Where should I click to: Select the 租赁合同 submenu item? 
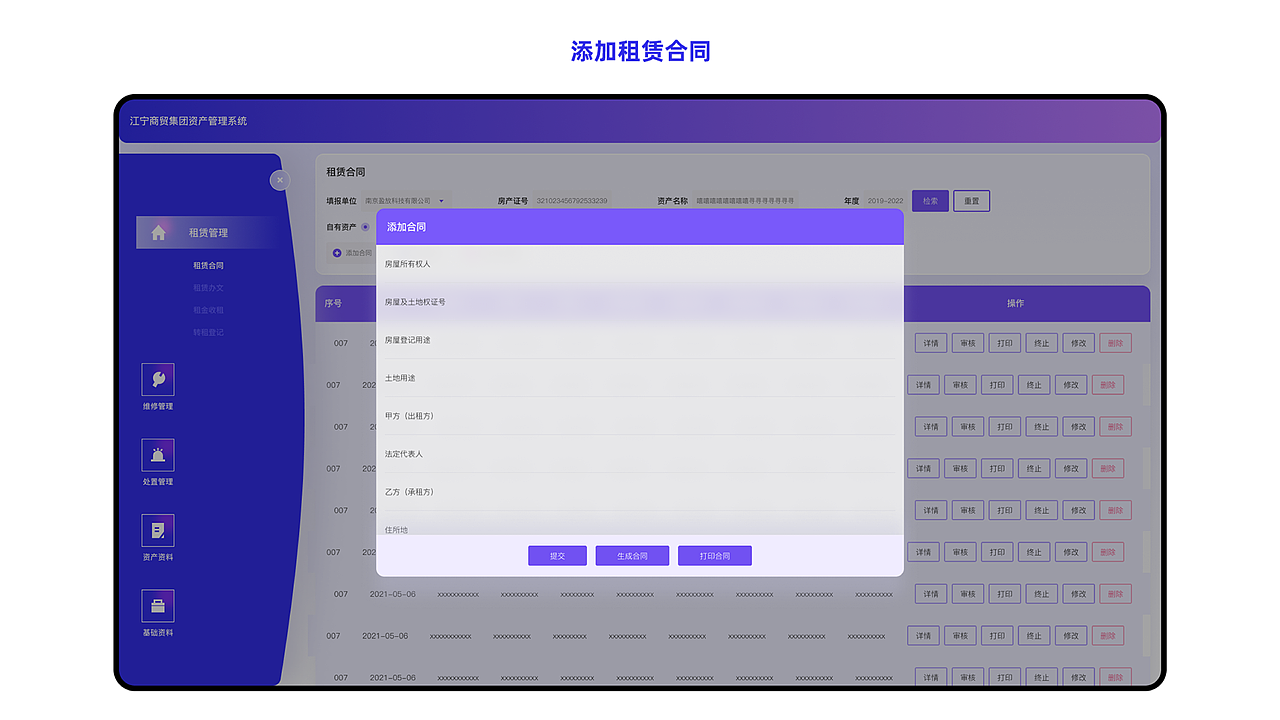pos(208,266)
